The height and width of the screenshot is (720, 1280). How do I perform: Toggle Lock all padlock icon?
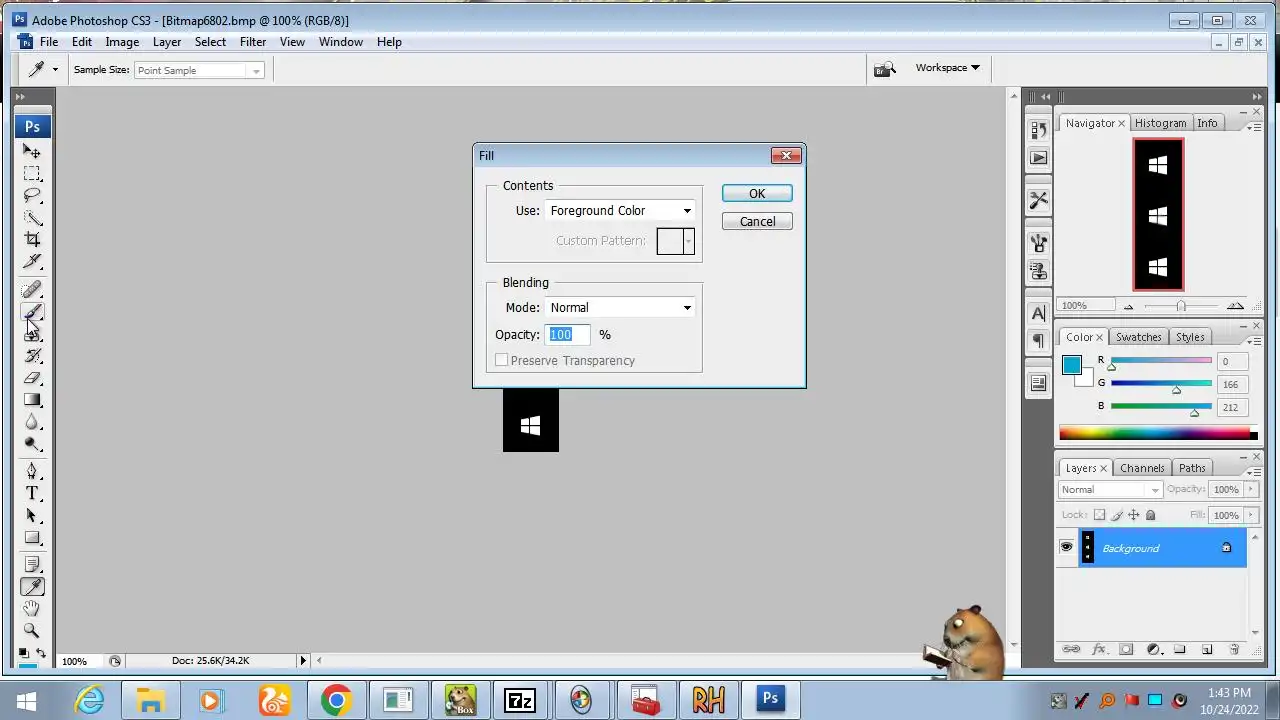pyautogui.click(x=1150, y=515)
